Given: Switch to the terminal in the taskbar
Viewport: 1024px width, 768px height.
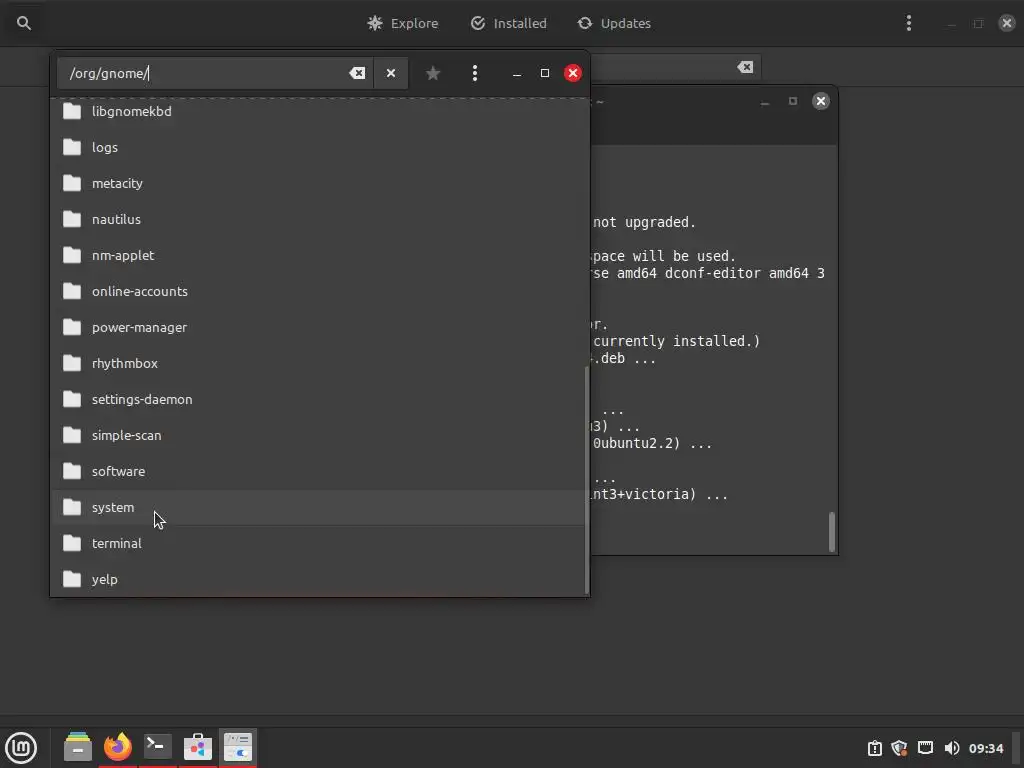Looking at the screenshot, I should tap(157, 747).
